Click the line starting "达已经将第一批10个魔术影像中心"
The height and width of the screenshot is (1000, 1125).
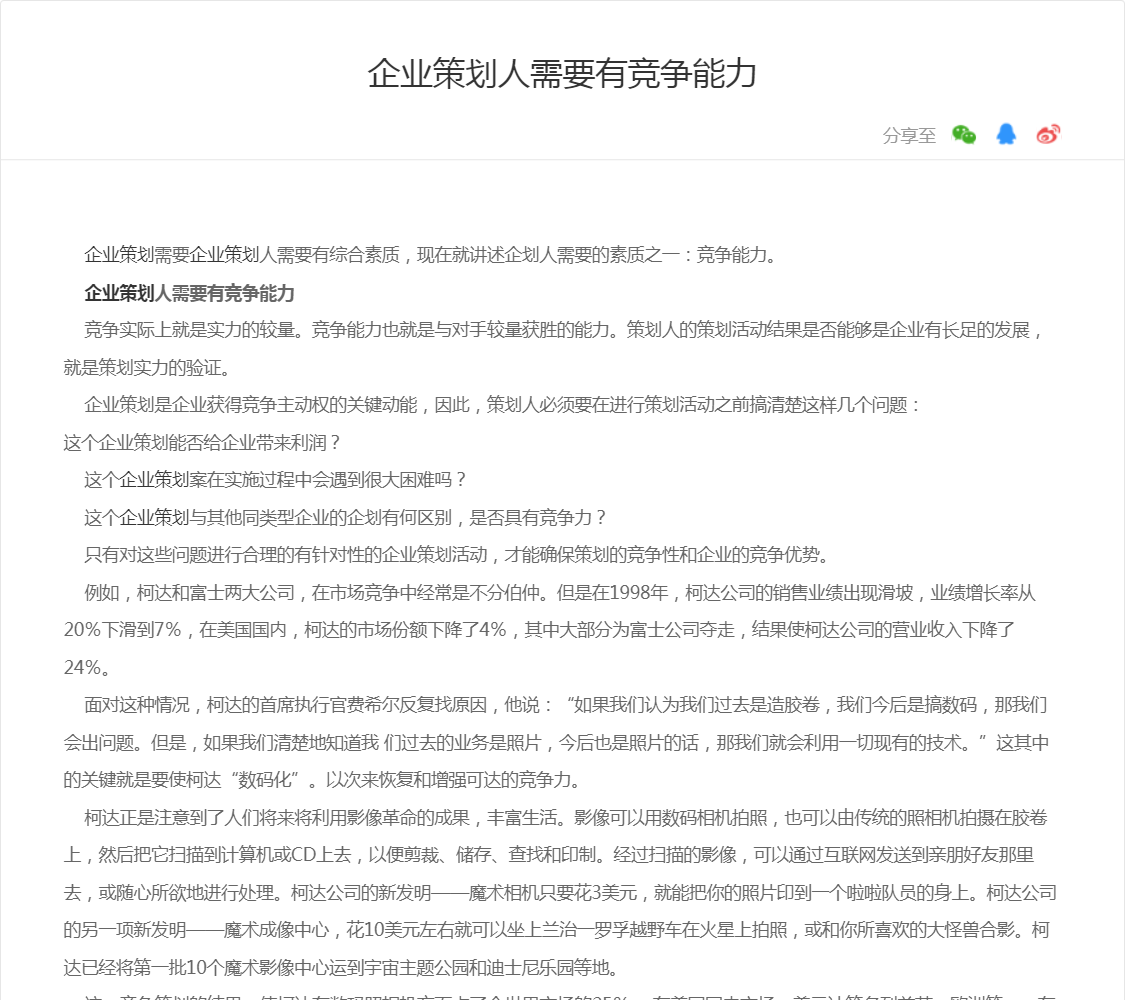[x=341, y=967]
